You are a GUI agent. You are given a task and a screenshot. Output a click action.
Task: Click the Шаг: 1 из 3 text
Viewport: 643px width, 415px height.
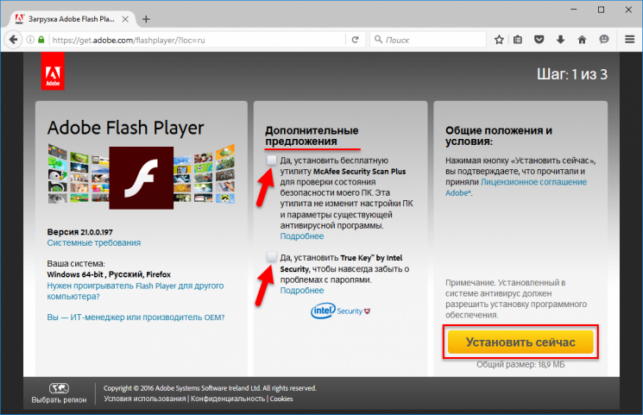(572, 74)
